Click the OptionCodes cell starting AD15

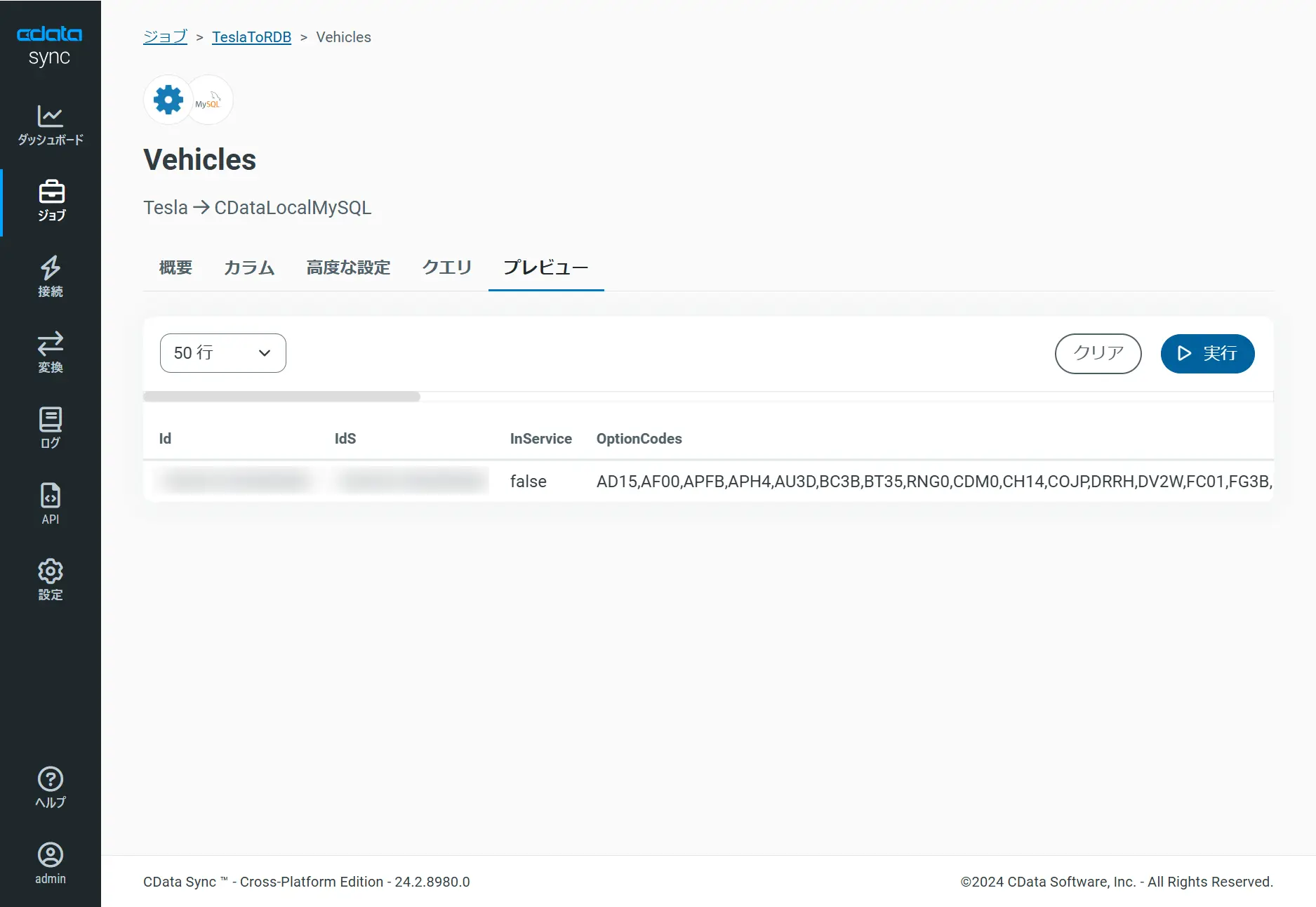click(934, 482)
